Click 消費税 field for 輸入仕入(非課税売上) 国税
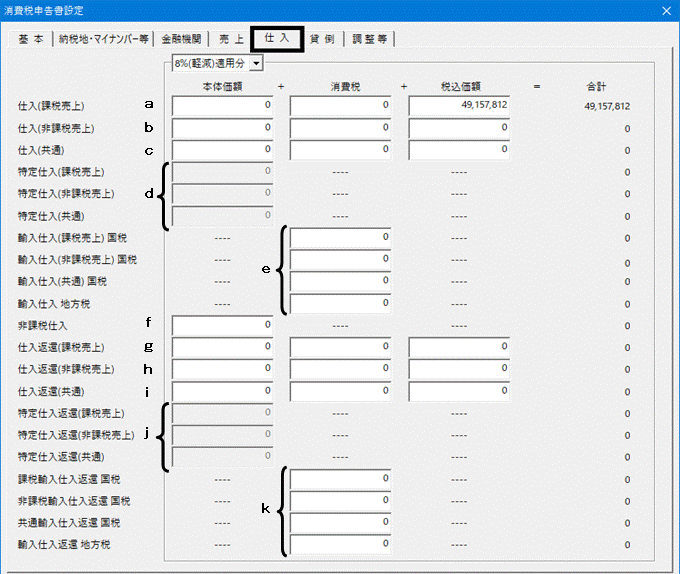Image resolution: width=680 pixels, height=574 pixels. click(x=340, y=259)
